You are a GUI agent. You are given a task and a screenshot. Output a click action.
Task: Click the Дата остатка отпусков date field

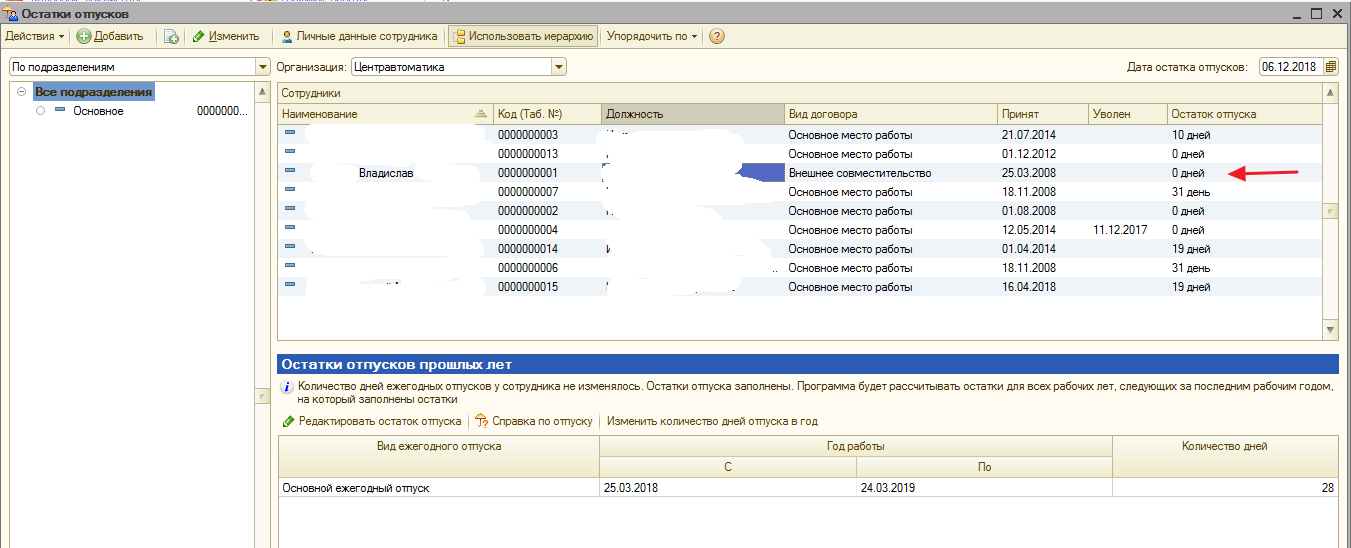[x=1290, y=67]
